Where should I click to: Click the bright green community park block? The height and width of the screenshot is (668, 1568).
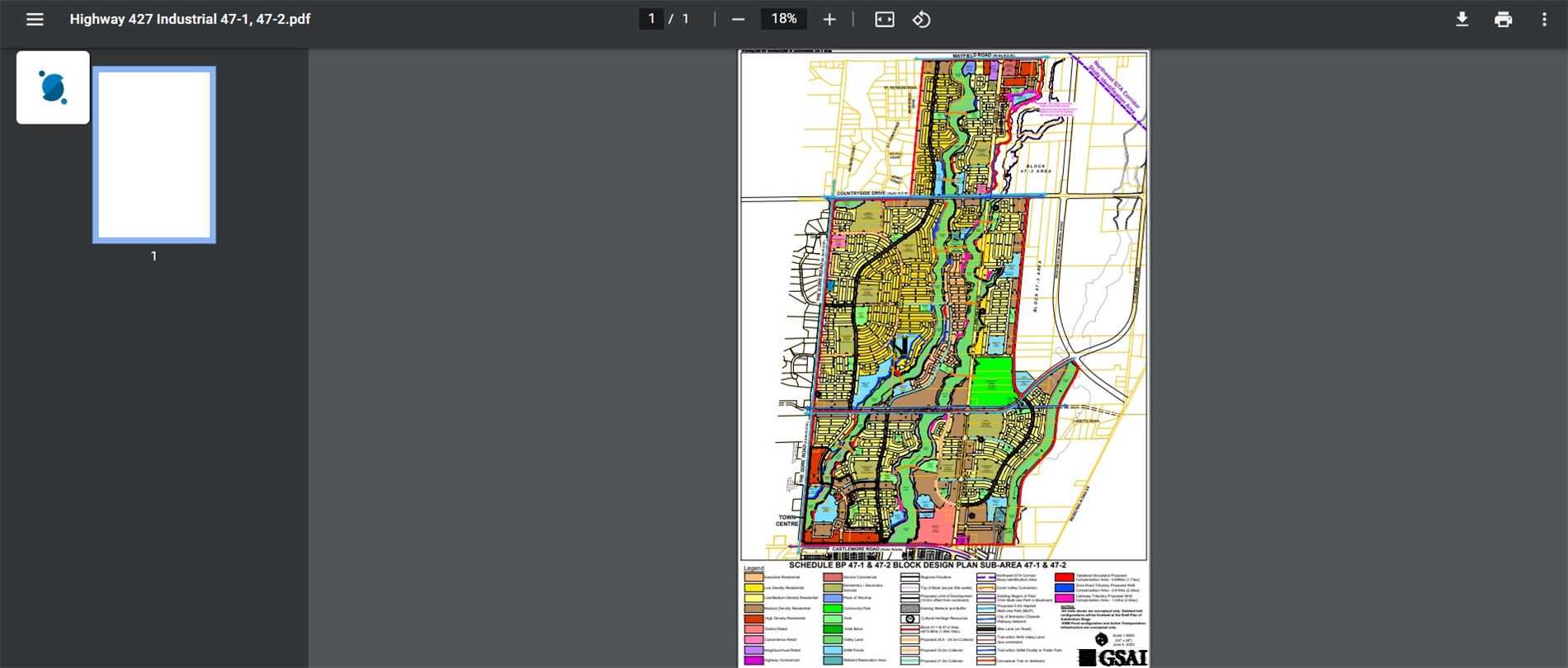point(993,381)
